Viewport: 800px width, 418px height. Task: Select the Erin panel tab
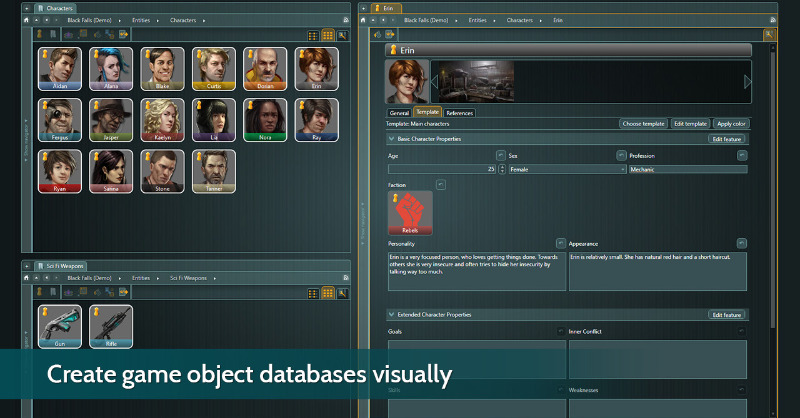point(387,8)
